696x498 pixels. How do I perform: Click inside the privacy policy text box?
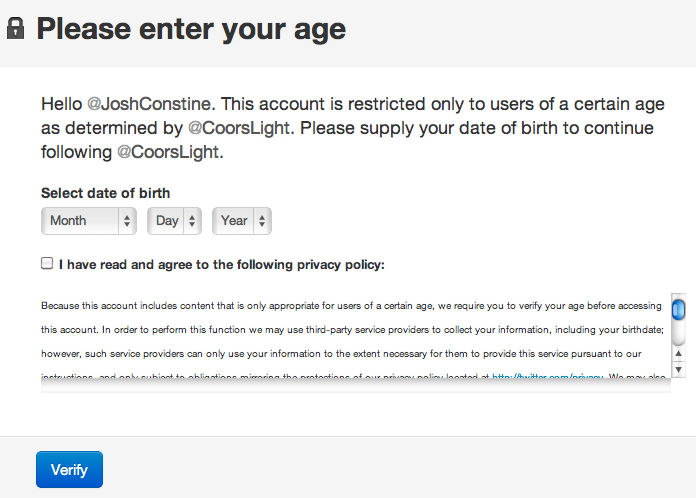[x=350, y=330]
